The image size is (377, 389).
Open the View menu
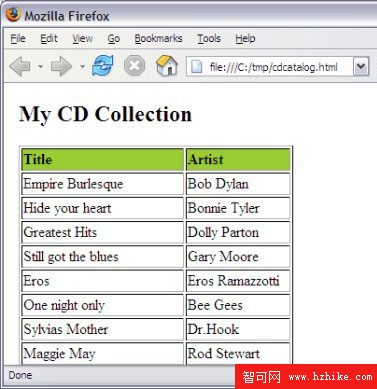click(83, 39)
